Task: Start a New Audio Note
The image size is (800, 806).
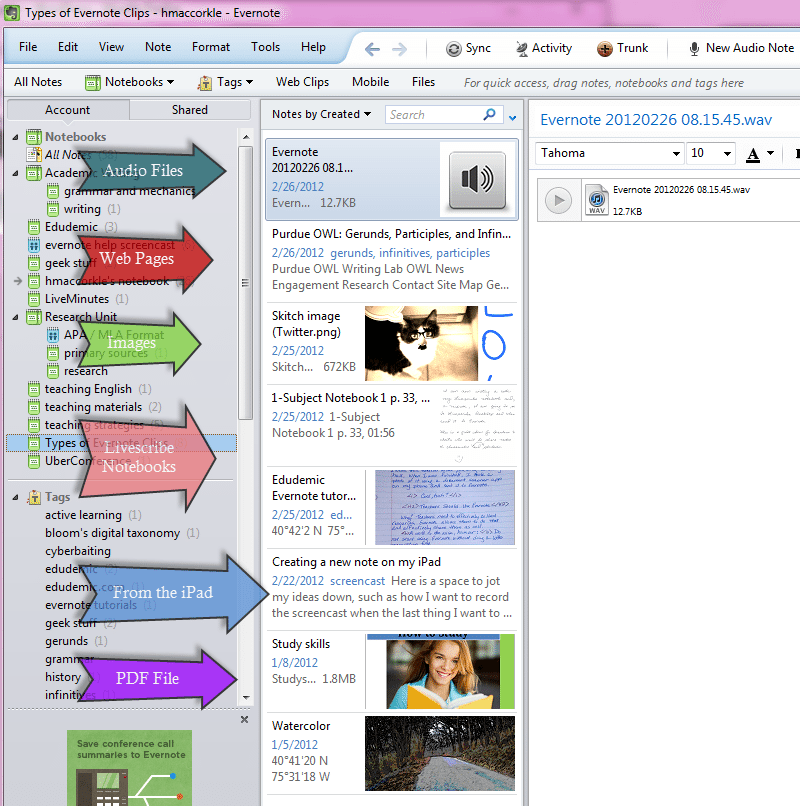Action: click(x=741, y=48)
